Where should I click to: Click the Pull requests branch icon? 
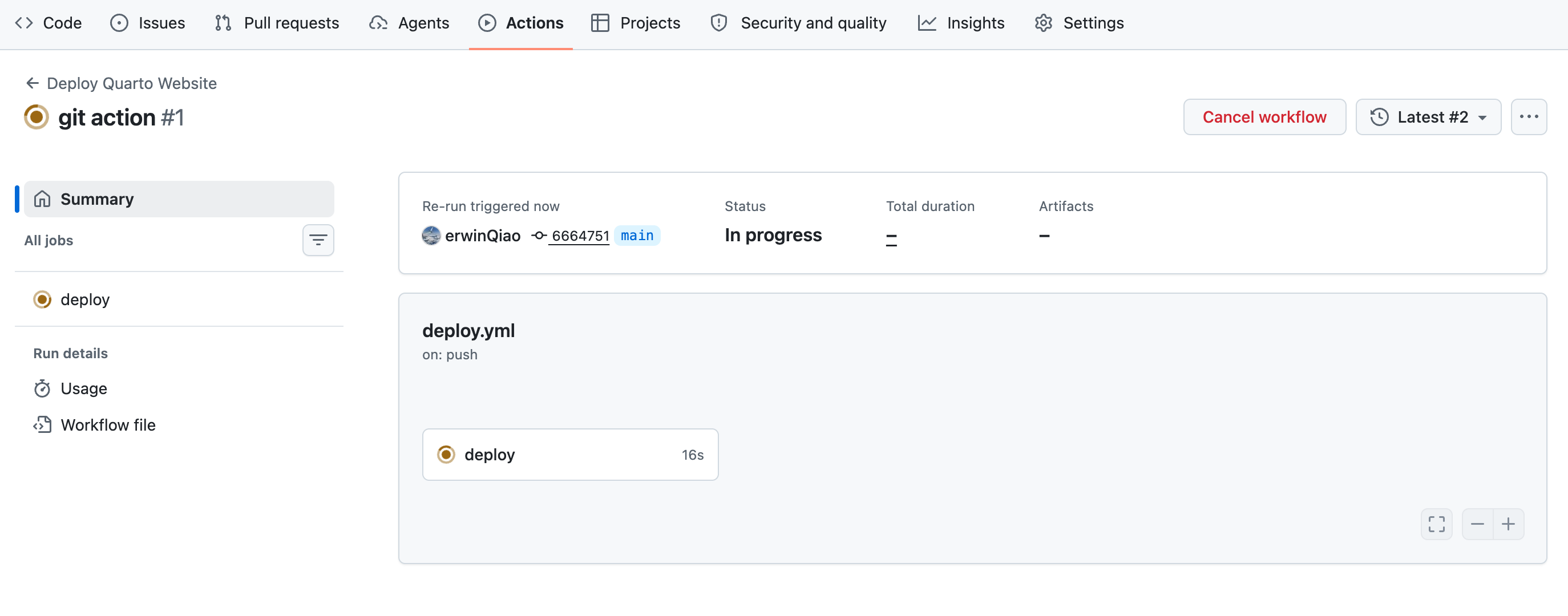tap(224, 23)
